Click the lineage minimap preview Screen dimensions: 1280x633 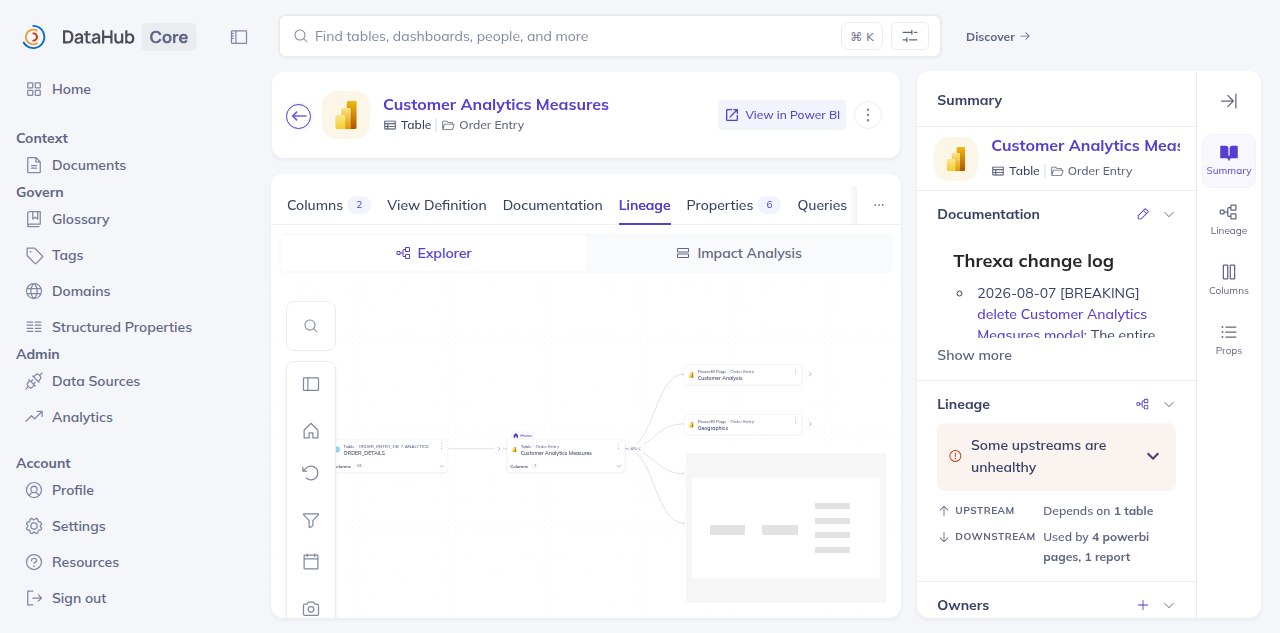pyautogui.click(x=786, y=528)
